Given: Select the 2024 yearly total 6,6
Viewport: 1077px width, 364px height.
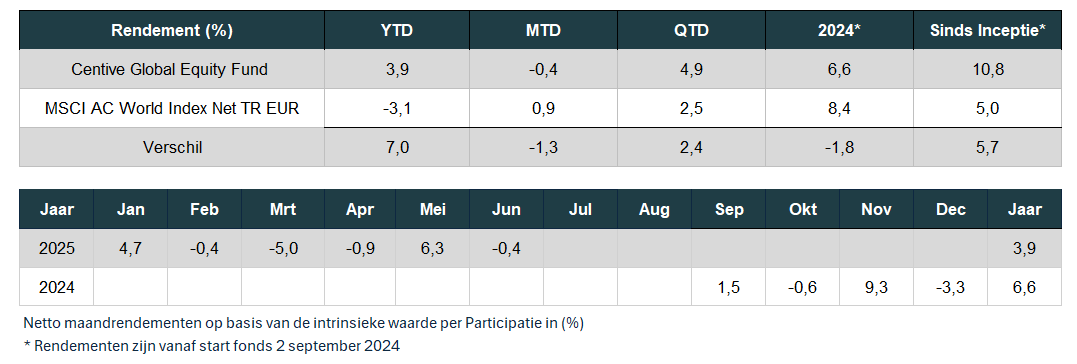Looking at the screenshot, I should click(x=1024, y=287).
